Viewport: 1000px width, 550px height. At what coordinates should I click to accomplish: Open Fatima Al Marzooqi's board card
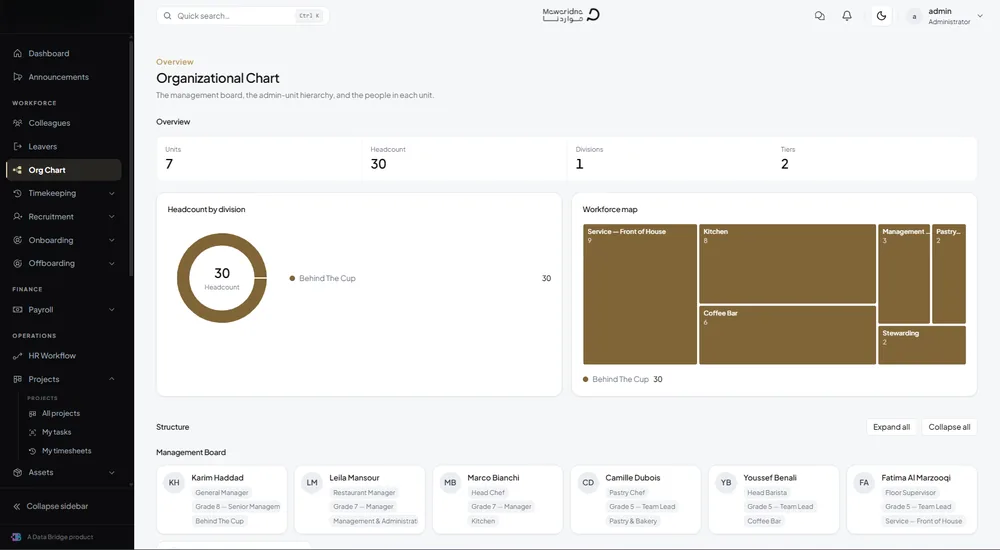pos(912,500)
